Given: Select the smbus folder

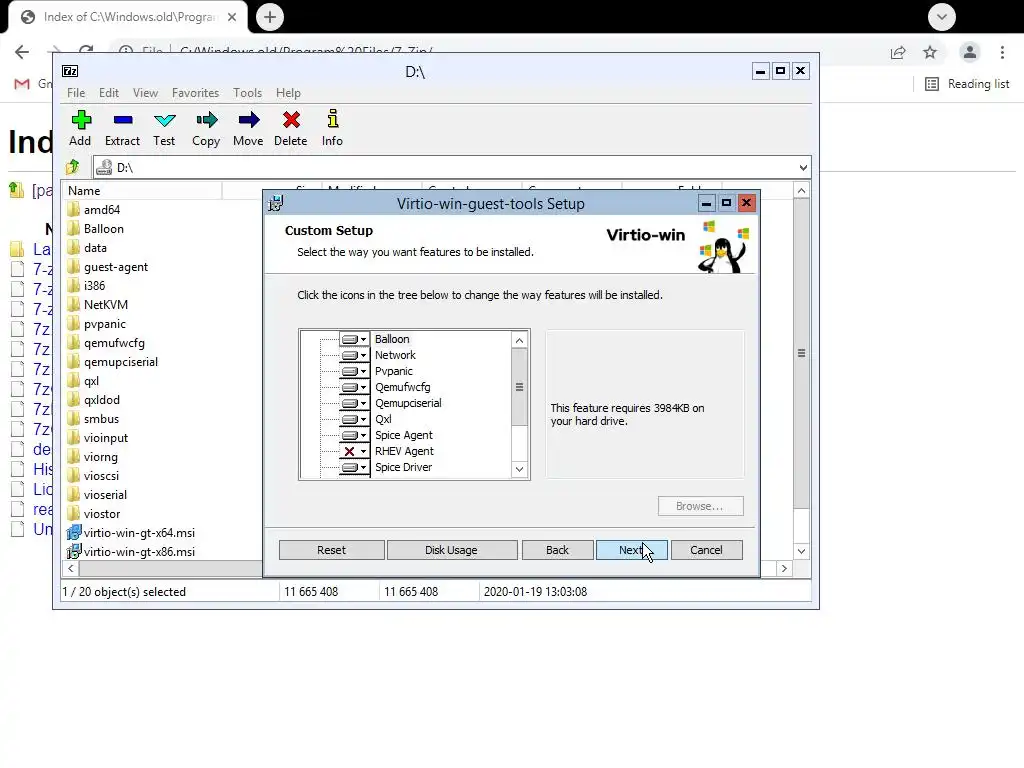Looking at the screenshot, I should (x=93, y=419).
